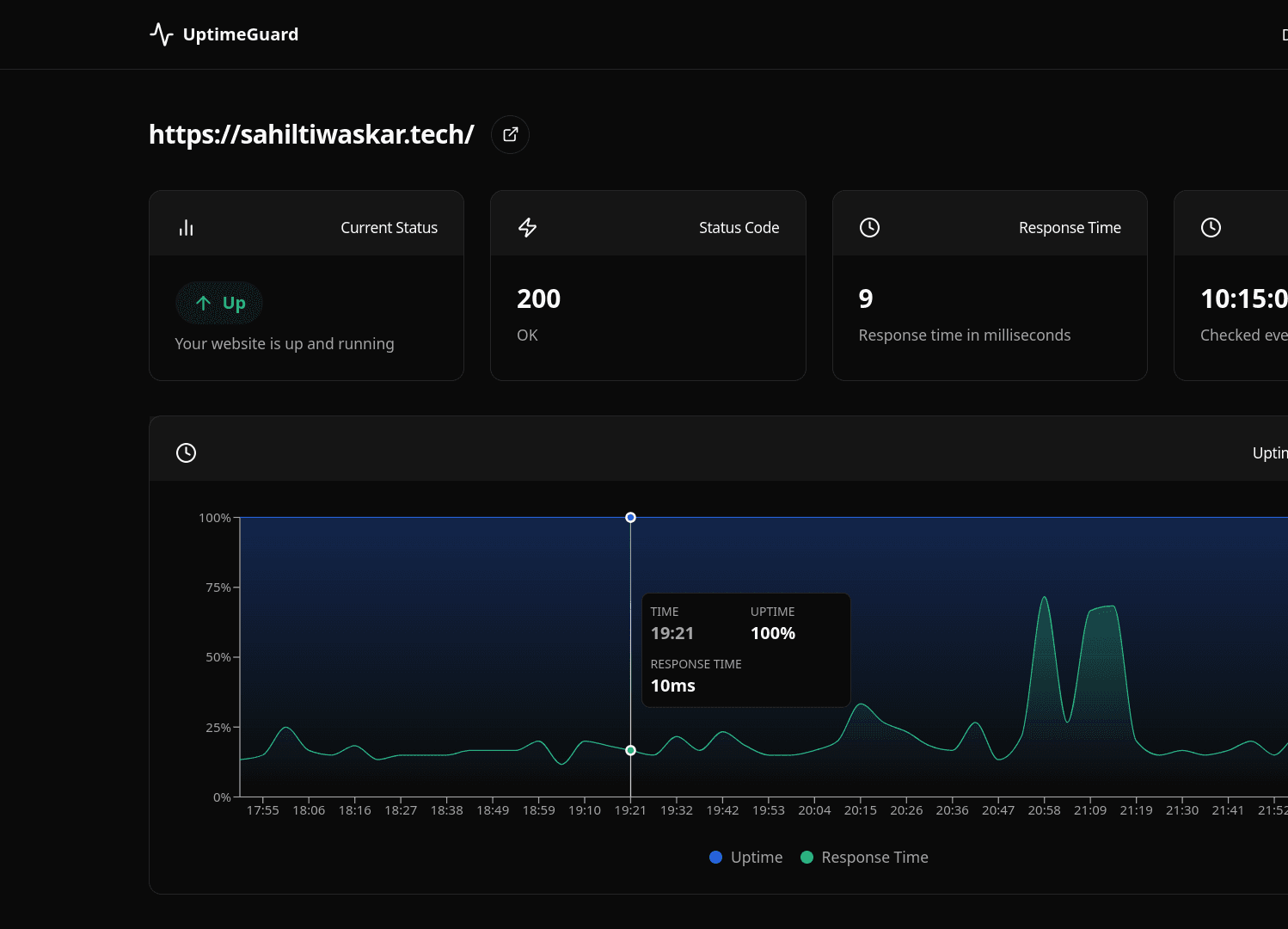Image resolution: width=1288 pixels, height=929 pixels.
Task: Click the 0% y-axis label
Action: tap(222, 797)
